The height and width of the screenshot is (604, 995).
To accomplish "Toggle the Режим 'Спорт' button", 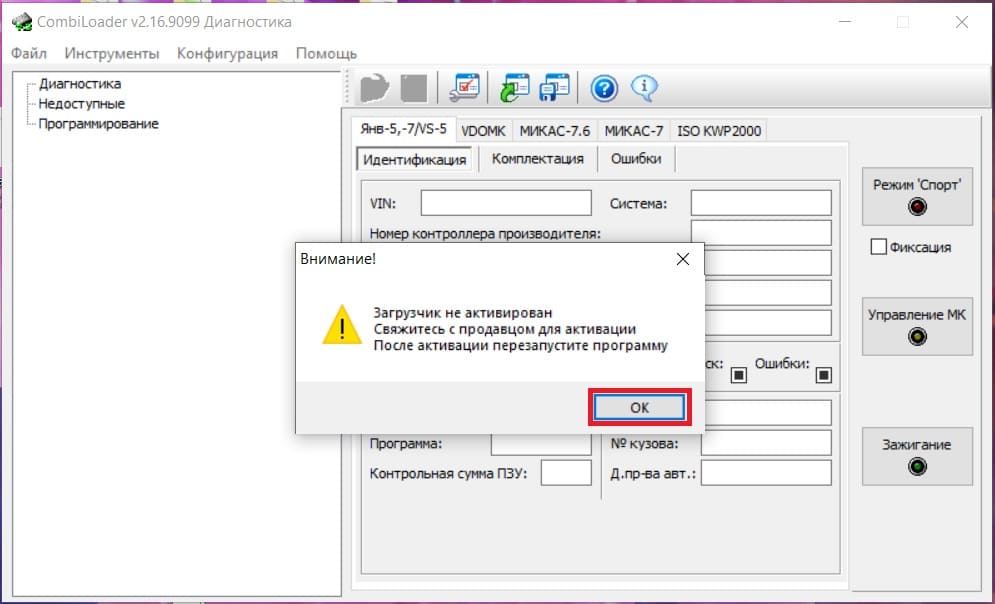I will 916,195.
